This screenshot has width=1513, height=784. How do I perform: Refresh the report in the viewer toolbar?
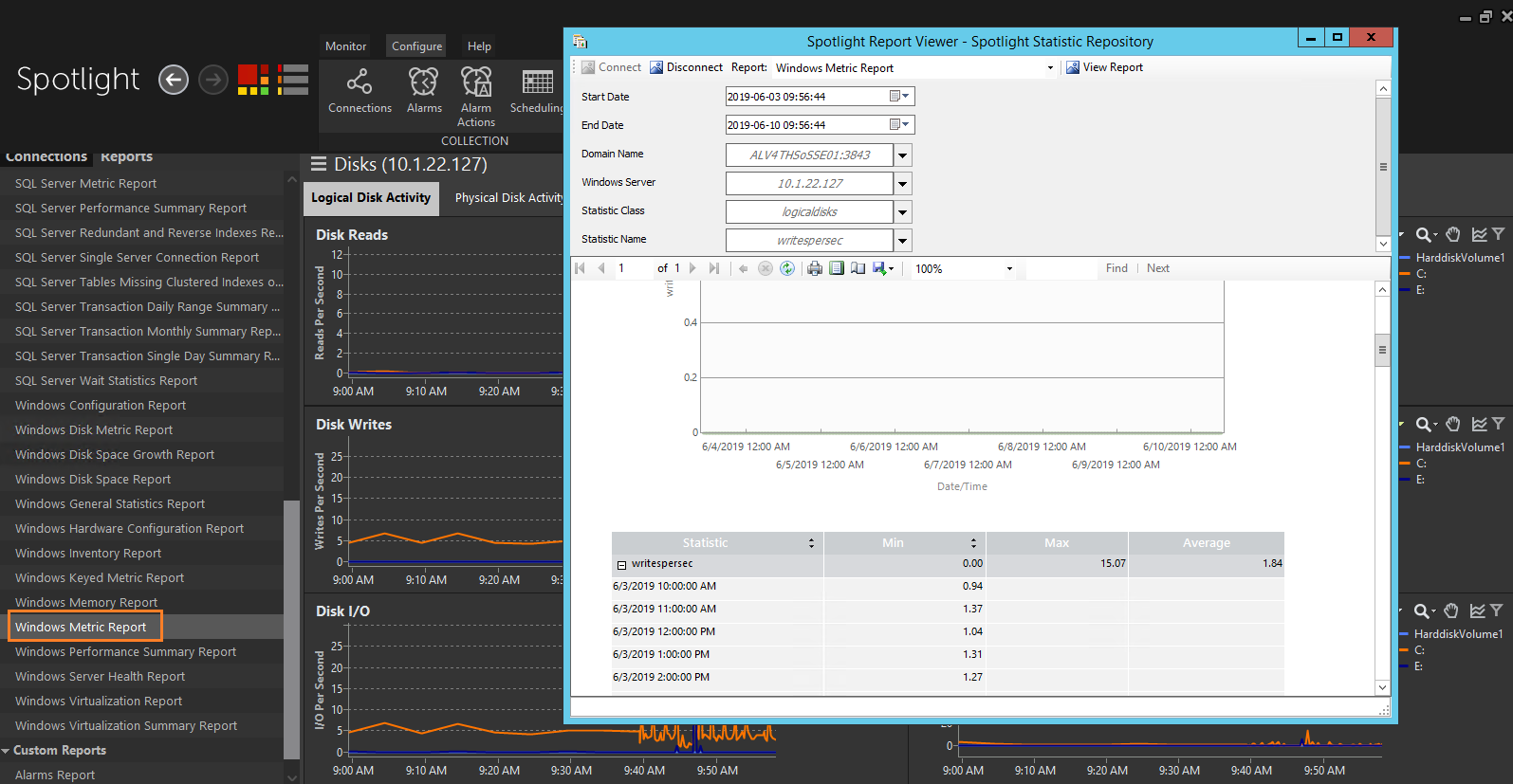pos(787,268)
